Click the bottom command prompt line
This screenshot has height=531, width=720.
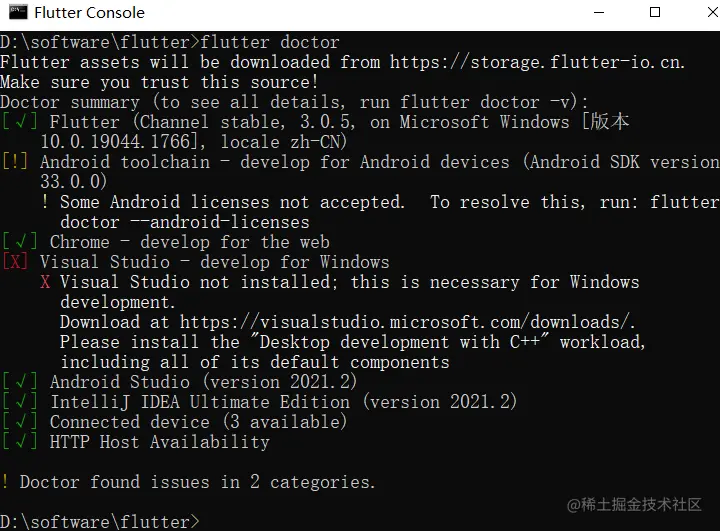click(x=100, y=522)
